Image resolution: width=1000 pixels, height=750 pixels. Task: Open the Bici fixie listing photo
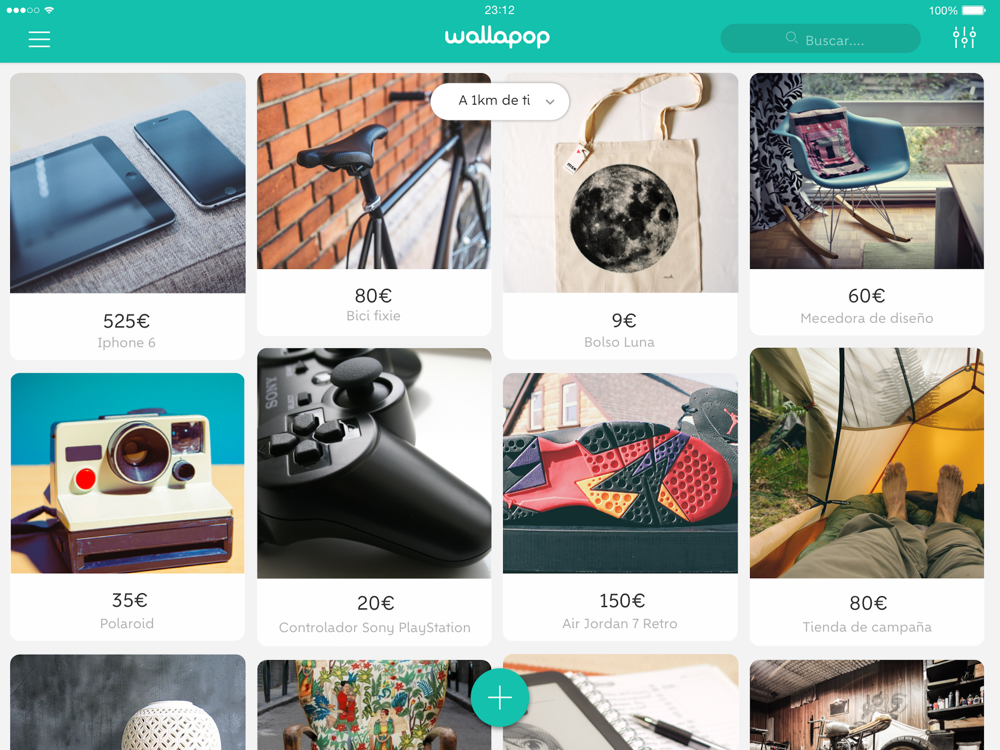(374, 171)
